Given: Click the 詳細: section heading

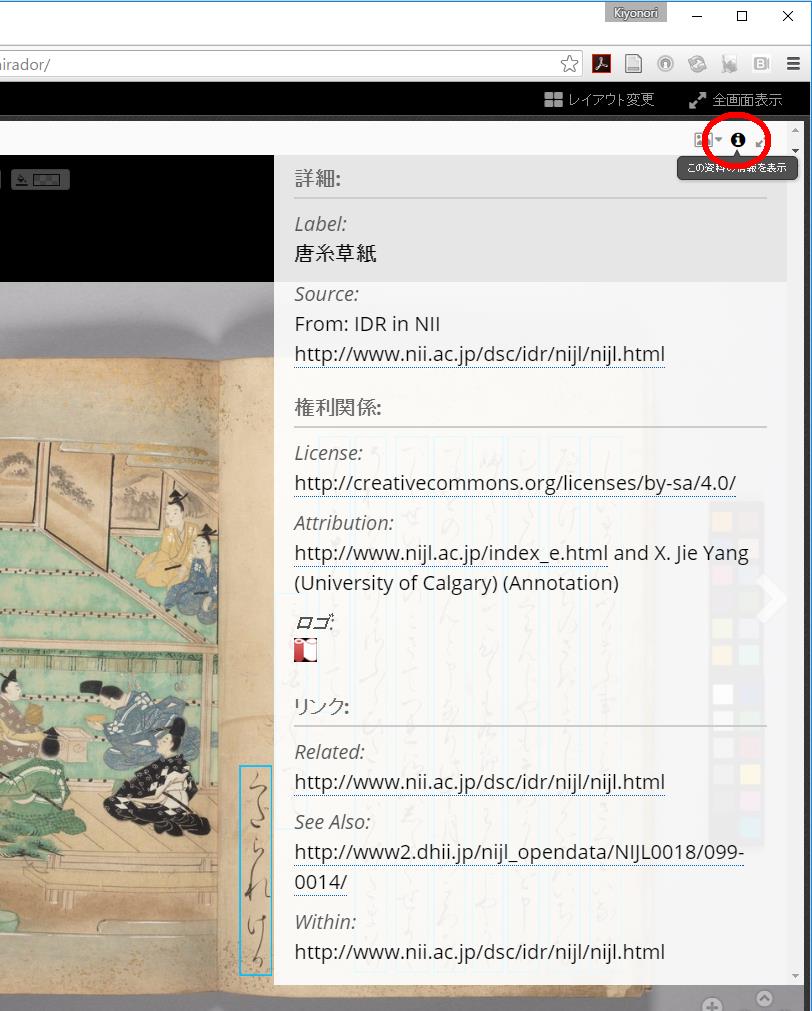Looking at the screenshot, I should pyautogui.click(x=317, y=179).
